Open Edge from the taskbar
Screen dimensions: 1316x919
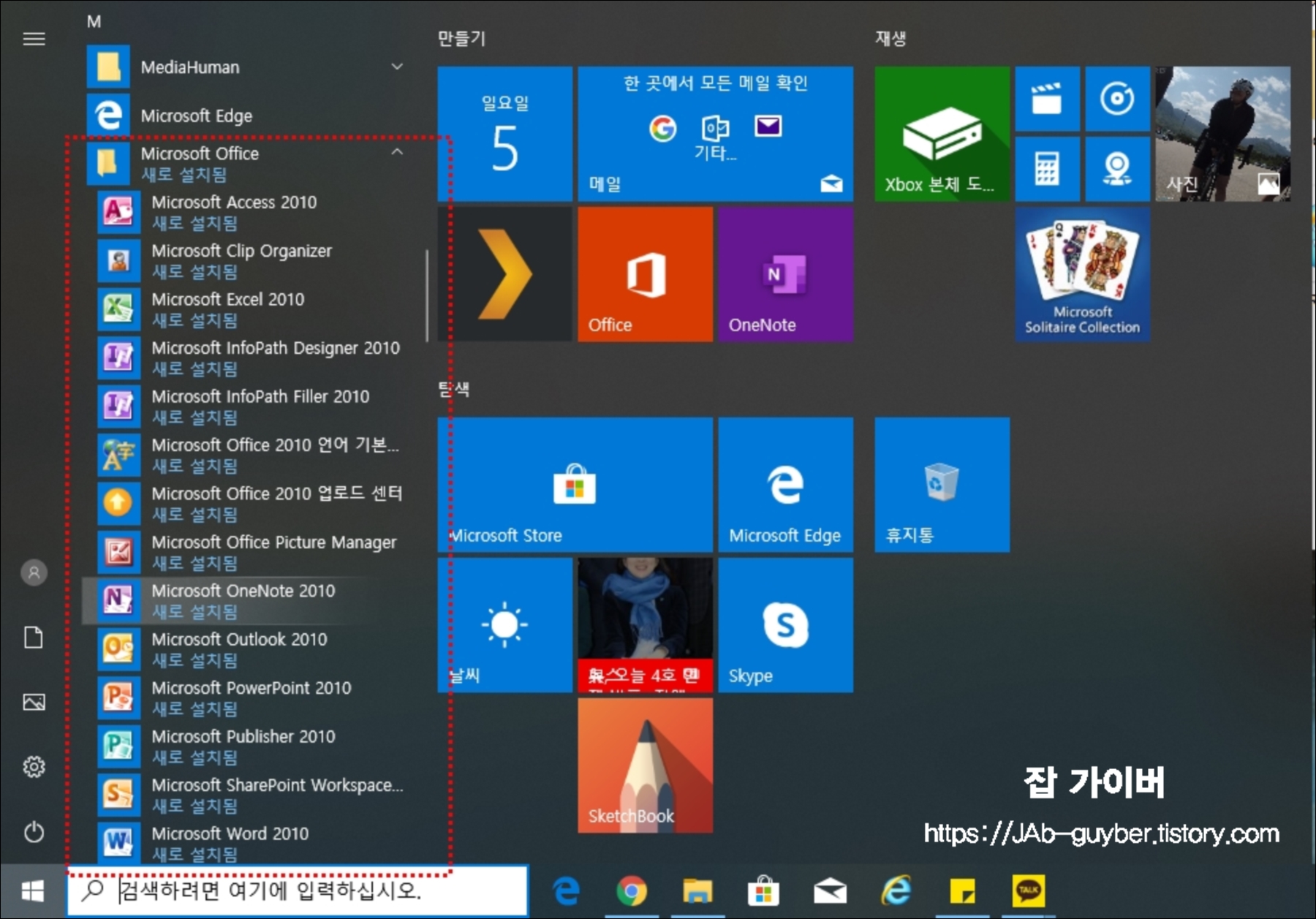pos(566,891)
